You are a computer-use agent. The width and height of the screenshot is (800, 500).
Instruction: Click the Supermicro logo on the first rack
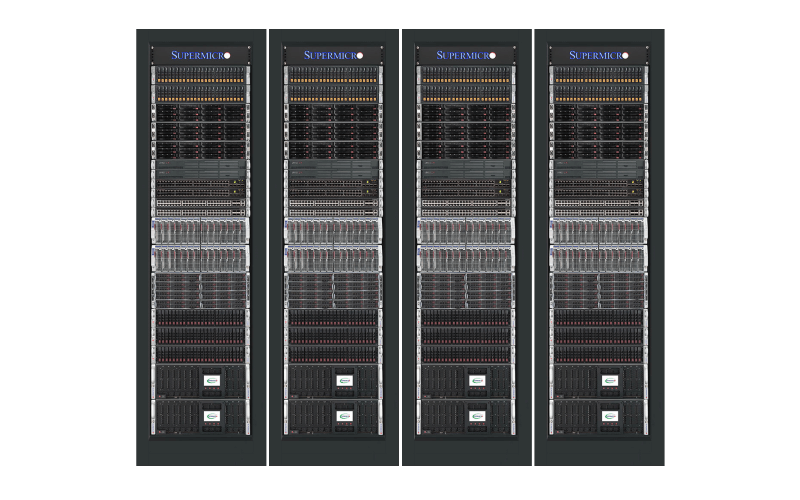[199, 55]
